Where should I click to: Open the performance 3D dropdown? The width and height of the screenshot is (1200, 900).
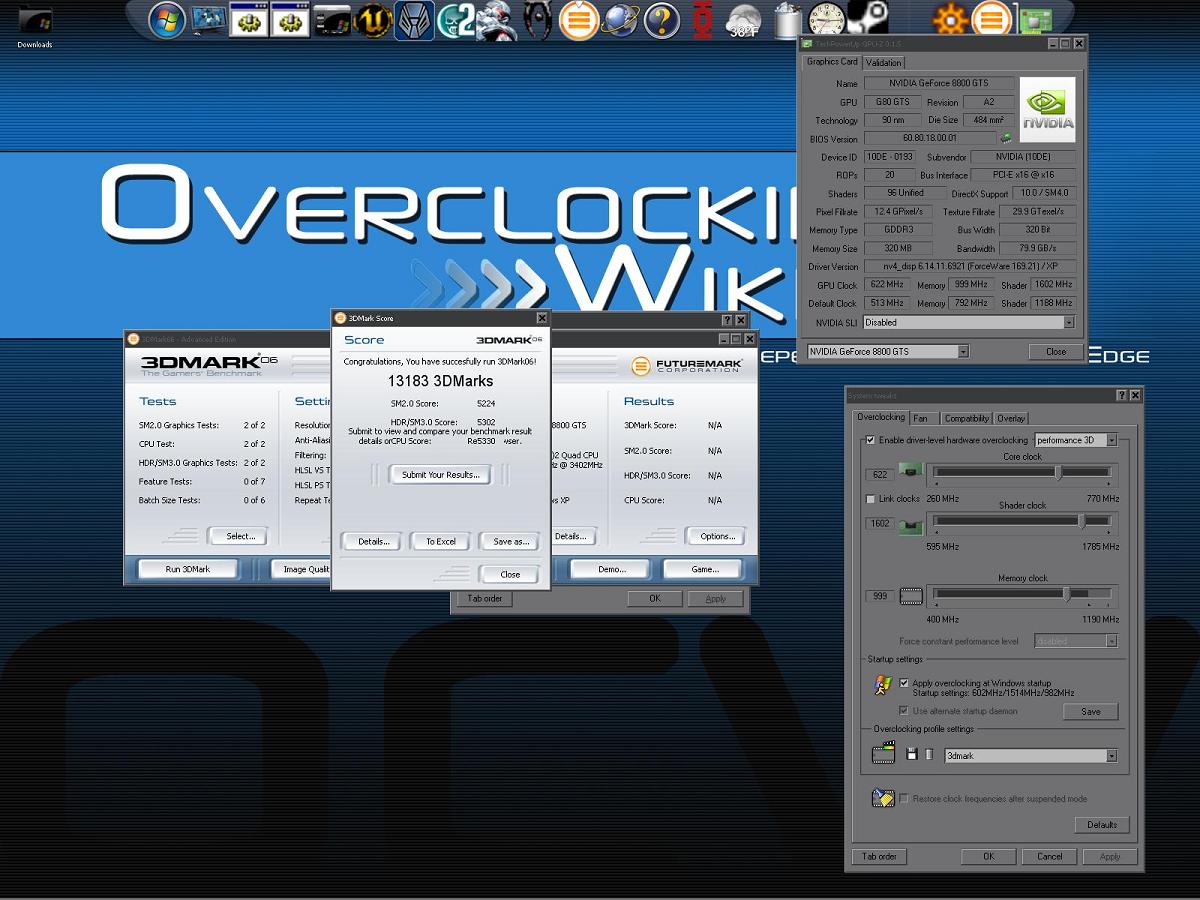[x=1075, y=440]
